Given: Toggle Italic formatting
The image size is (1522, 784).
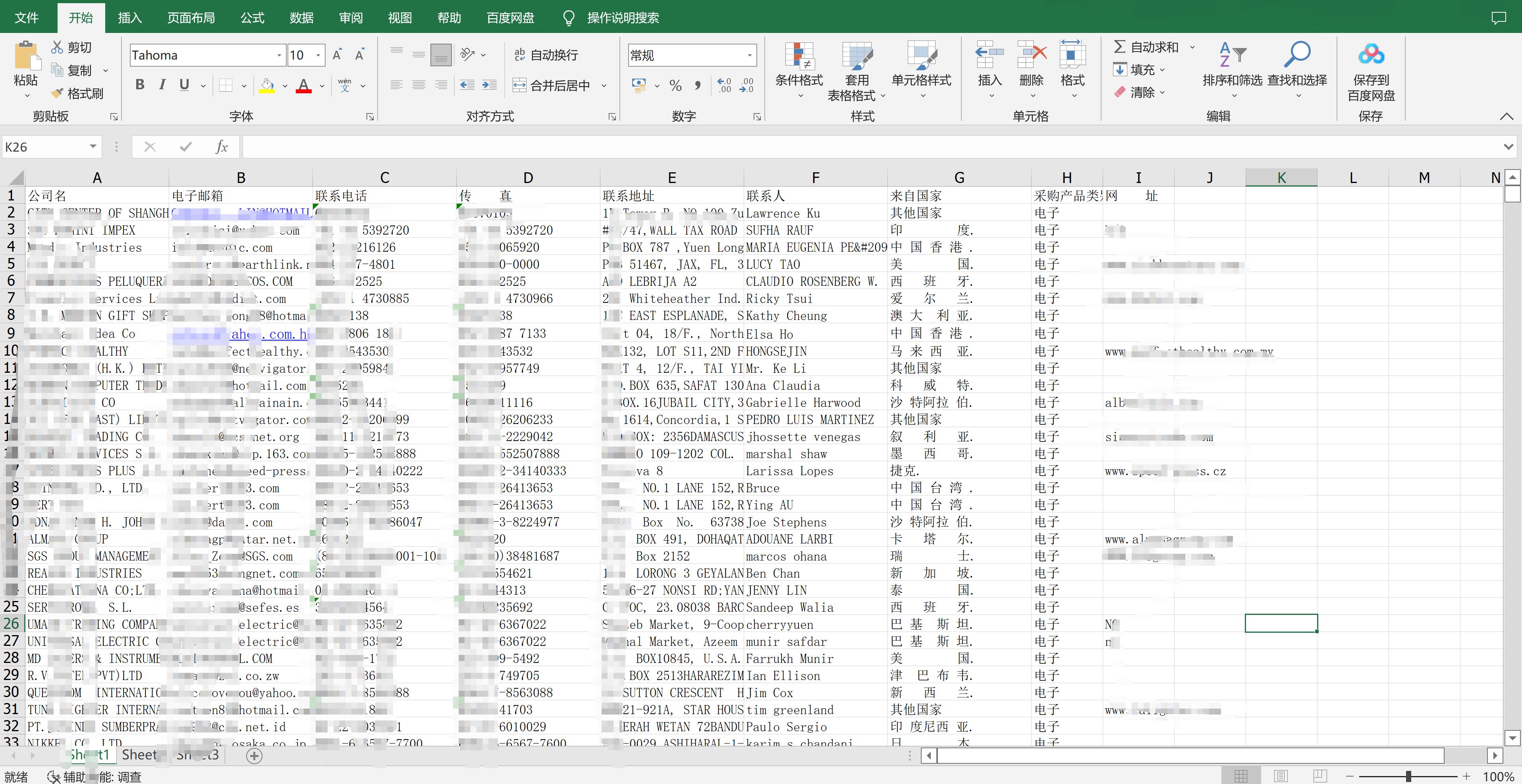Looking at the screenshot, I should 162,85.
